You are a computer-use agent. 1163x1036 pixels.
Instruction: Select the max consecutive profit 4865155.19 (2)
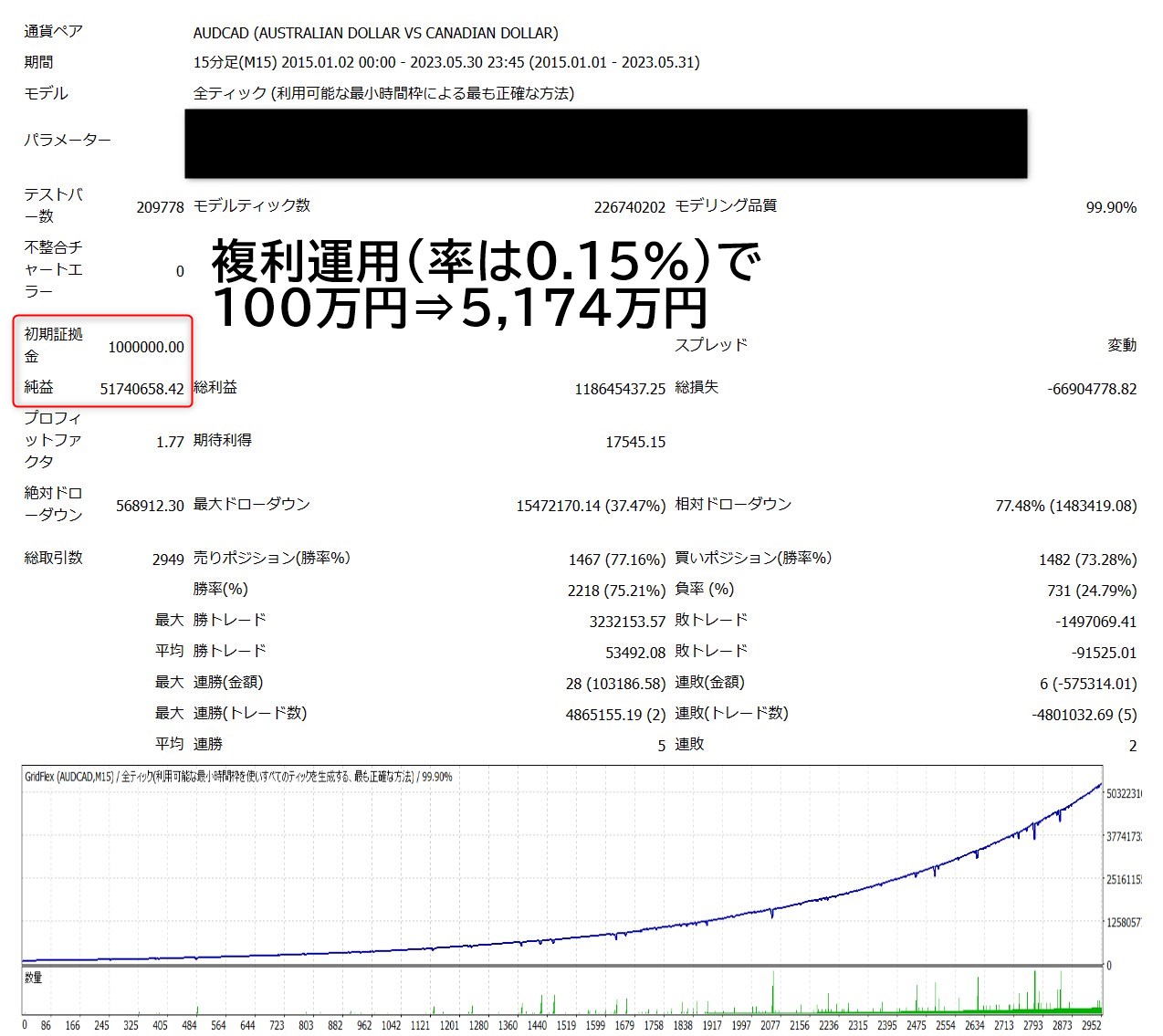[x=616, y=715]
